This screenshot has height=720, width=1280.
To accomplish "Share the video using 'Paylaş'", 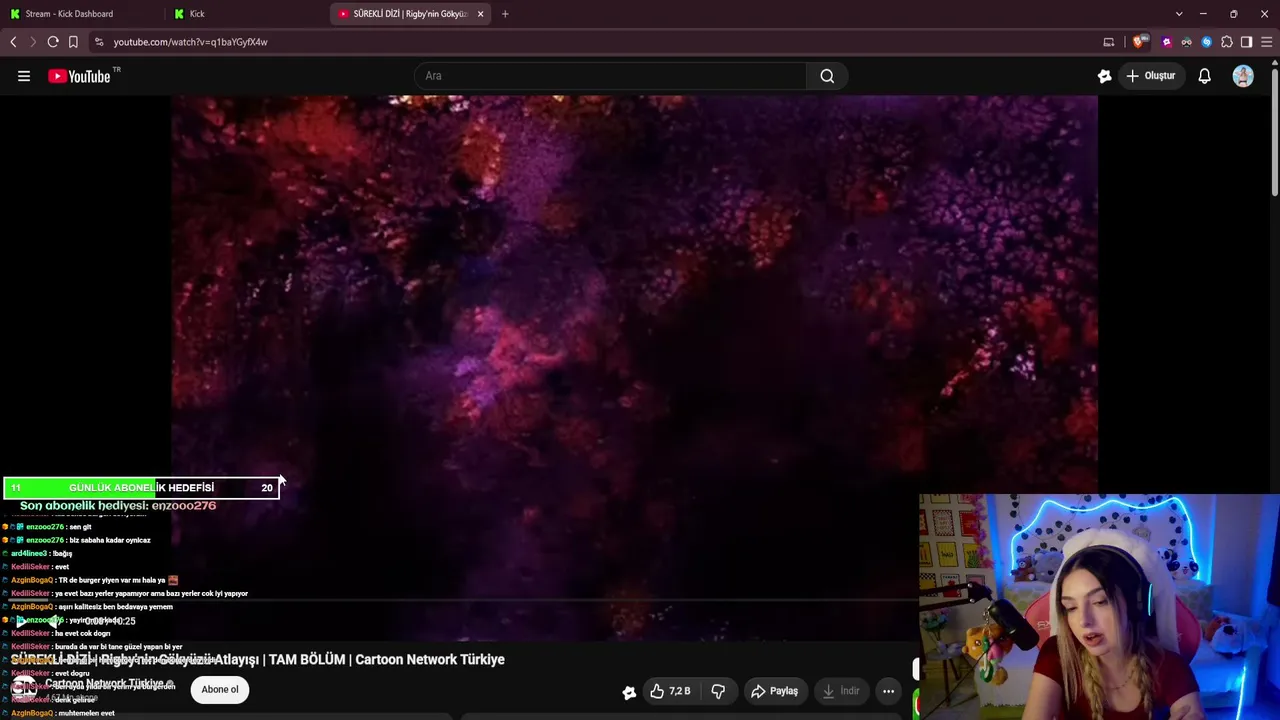I will (x=775, y=691).
